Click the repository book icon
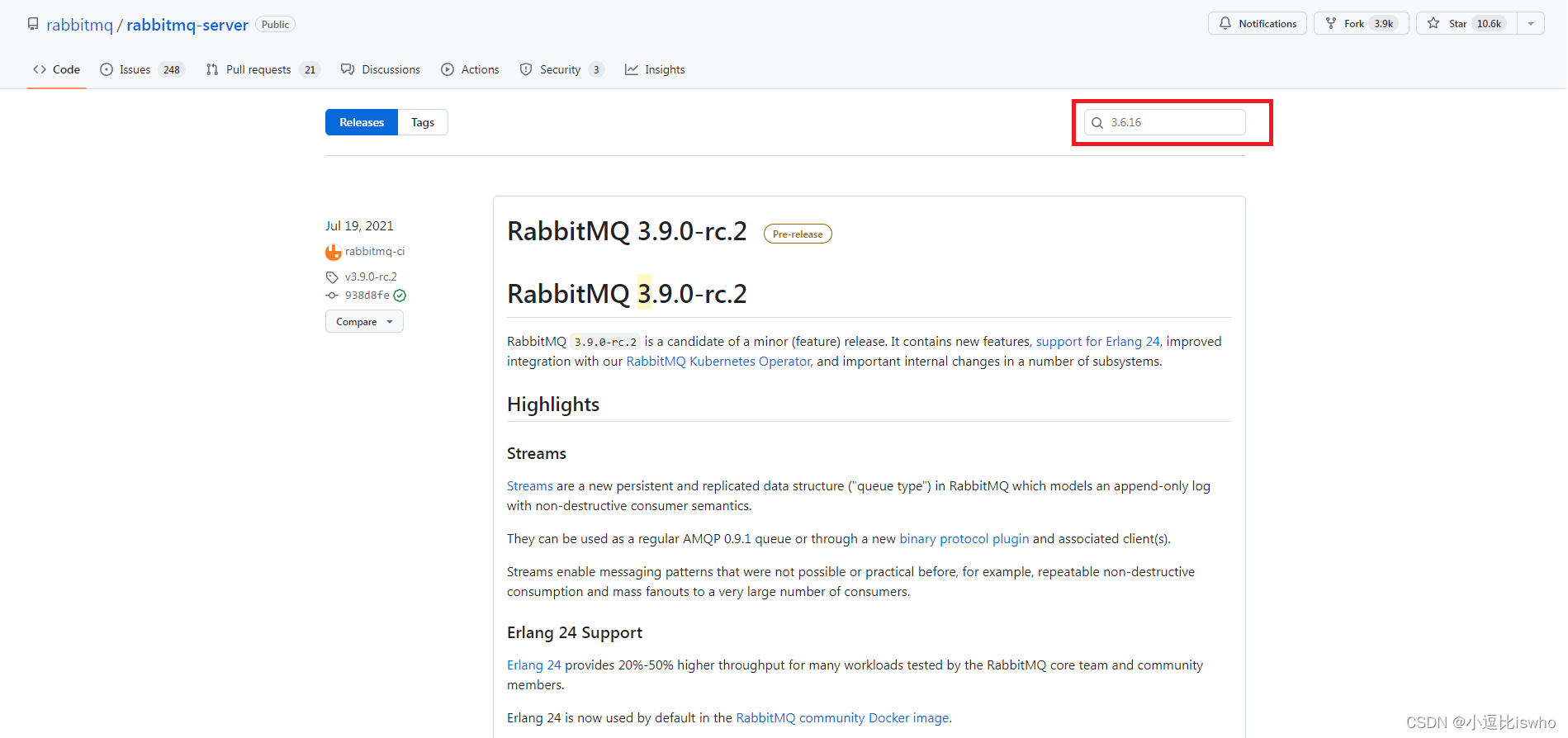This screenshot has height=738, width=1568. click(33, 24)
